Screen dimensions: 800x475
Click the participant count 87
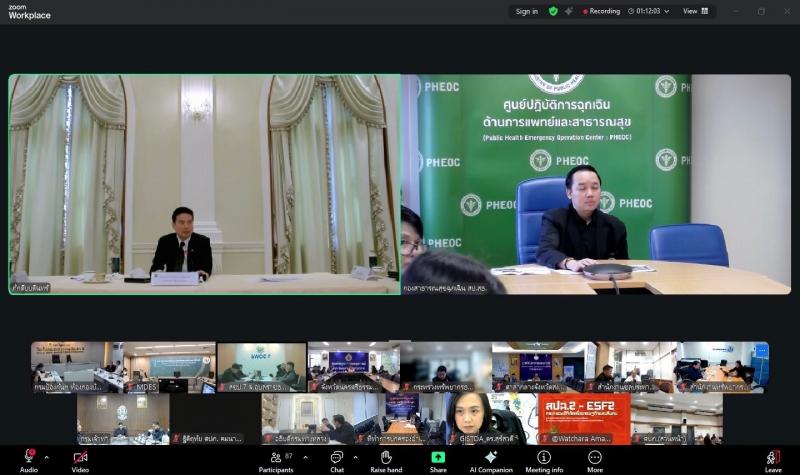pyautogui.click(x=289, y=456)
